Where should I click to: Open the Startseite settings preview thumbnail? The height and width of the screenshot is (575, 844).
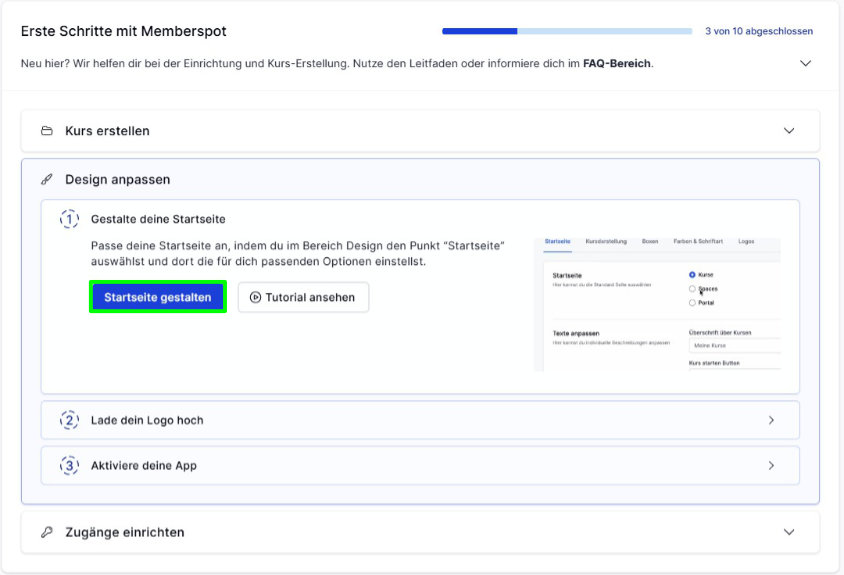point(657,304)
